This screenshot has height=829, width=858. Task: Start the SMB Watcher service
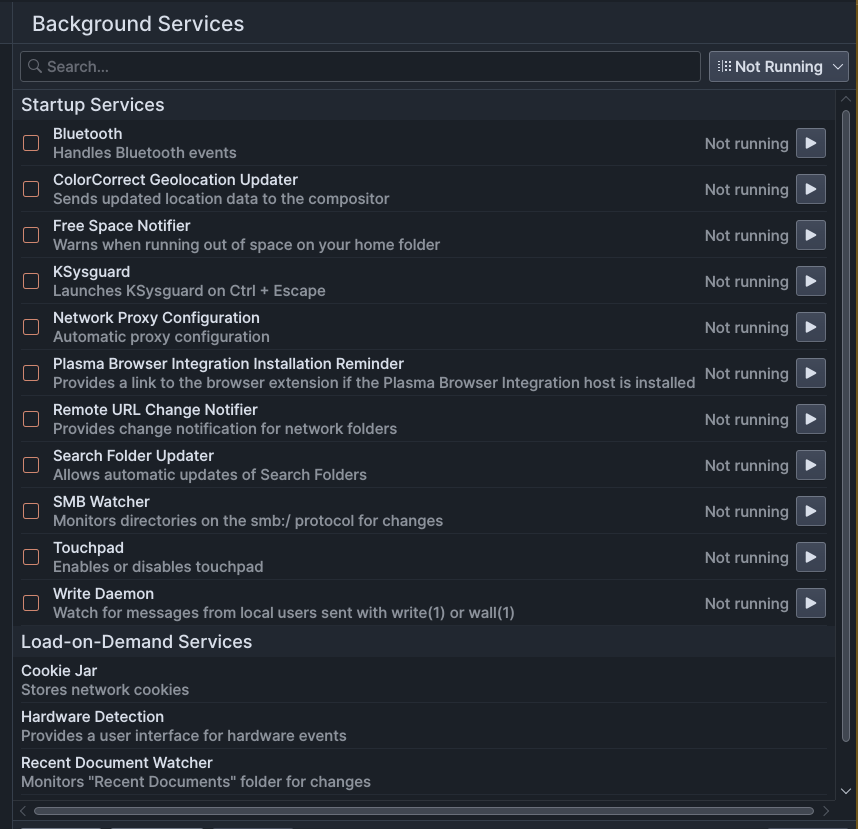pos(810,511)
